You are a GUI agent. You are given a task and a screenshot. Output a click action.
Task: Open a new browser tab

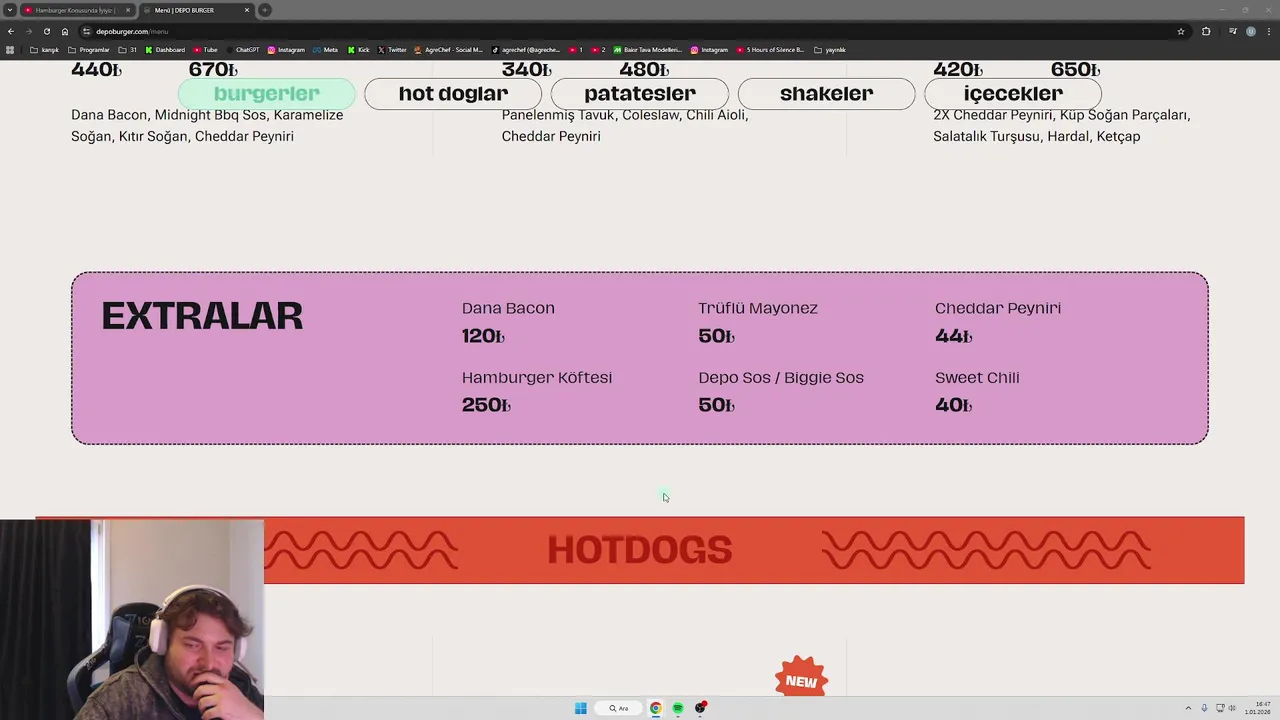pyautogui.click(x=265, y=10)
